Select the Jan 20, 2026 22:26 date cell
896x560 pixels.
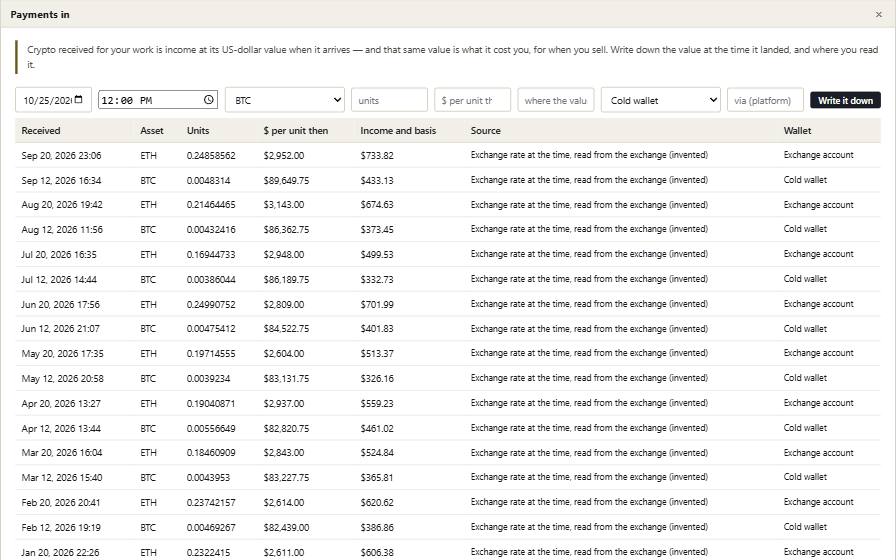pos(60,552)
